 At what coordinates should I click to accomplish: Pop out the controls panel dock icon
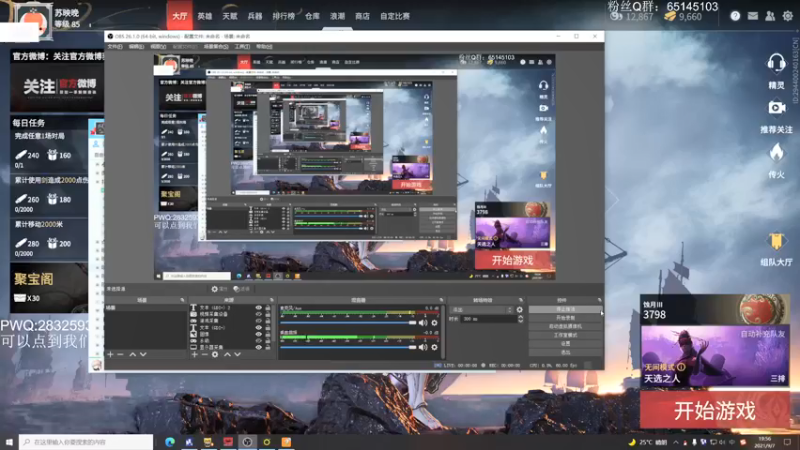click(x=599, y=300)
